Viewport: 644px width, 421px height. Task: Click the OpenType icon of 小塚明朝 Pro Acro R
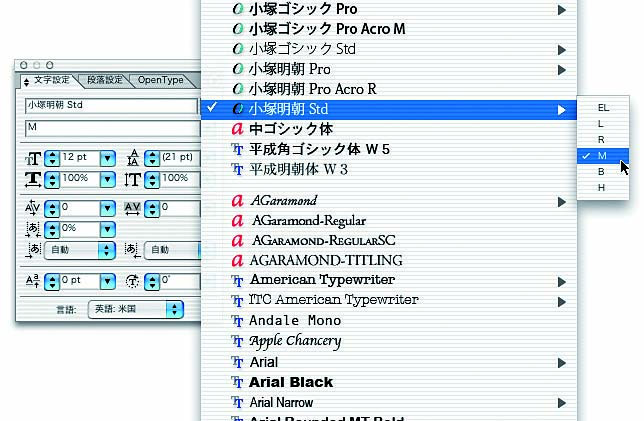[x=238, y=89]
